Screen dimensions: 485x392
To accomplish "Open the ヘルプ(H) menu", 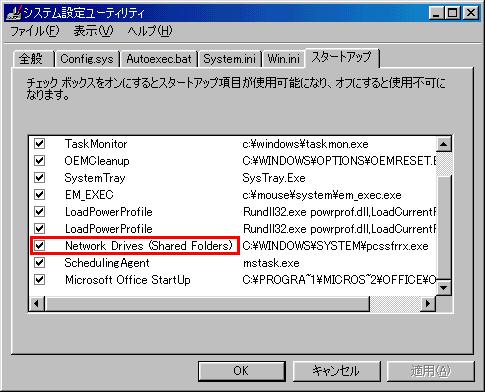I will [150, 31].
